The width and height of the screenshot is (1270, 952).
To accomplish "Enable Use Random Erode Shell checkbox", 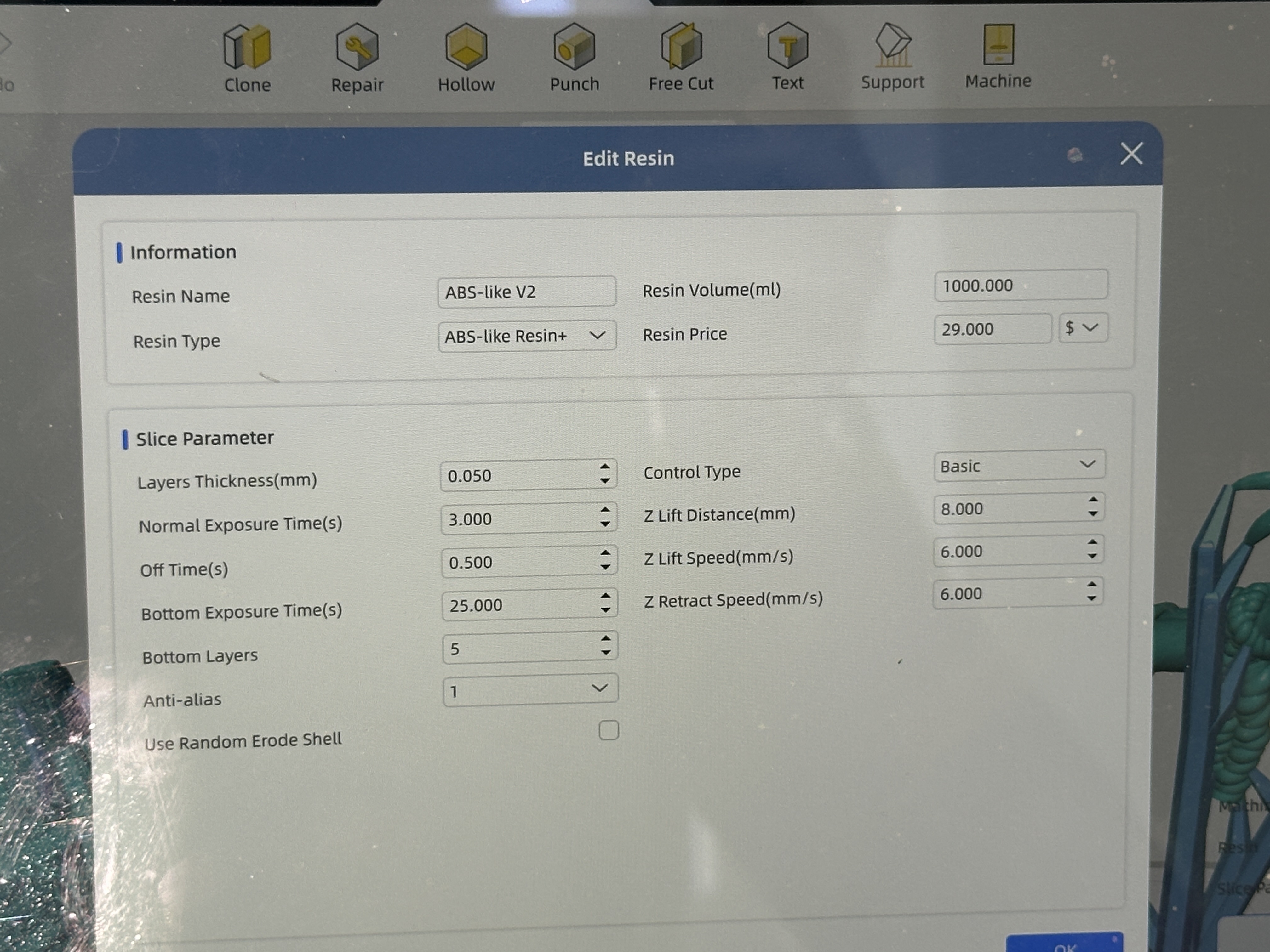I will pyautogui.click(x=609, y=730).
